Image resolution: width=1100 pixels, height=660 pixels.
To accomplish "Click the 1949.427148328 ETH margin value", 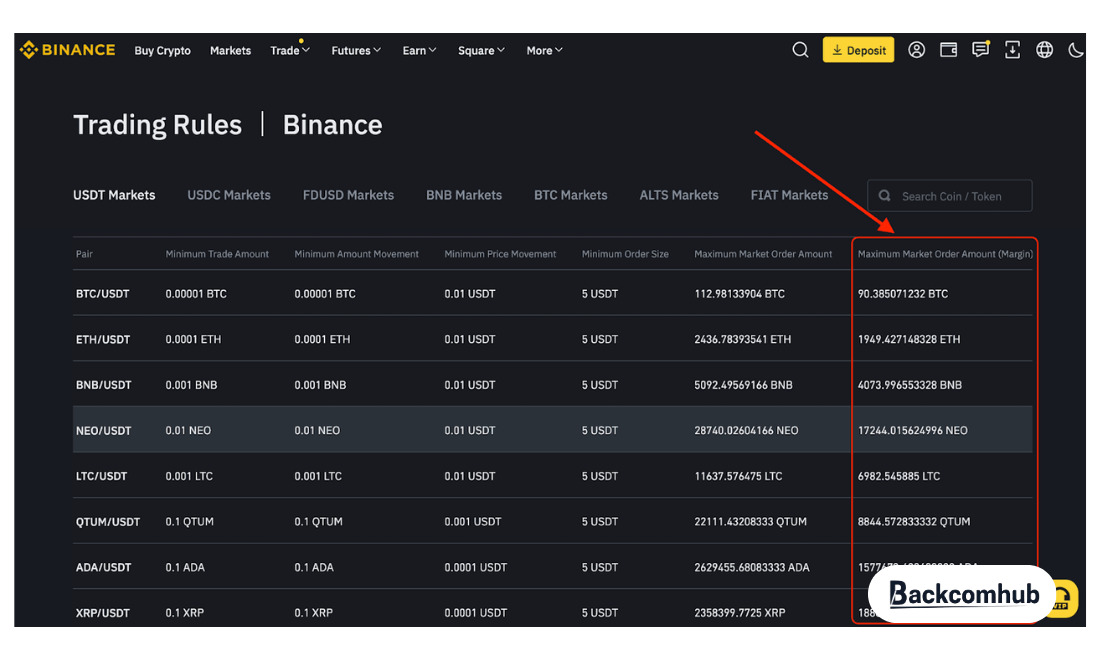I will tap(909, 339).
